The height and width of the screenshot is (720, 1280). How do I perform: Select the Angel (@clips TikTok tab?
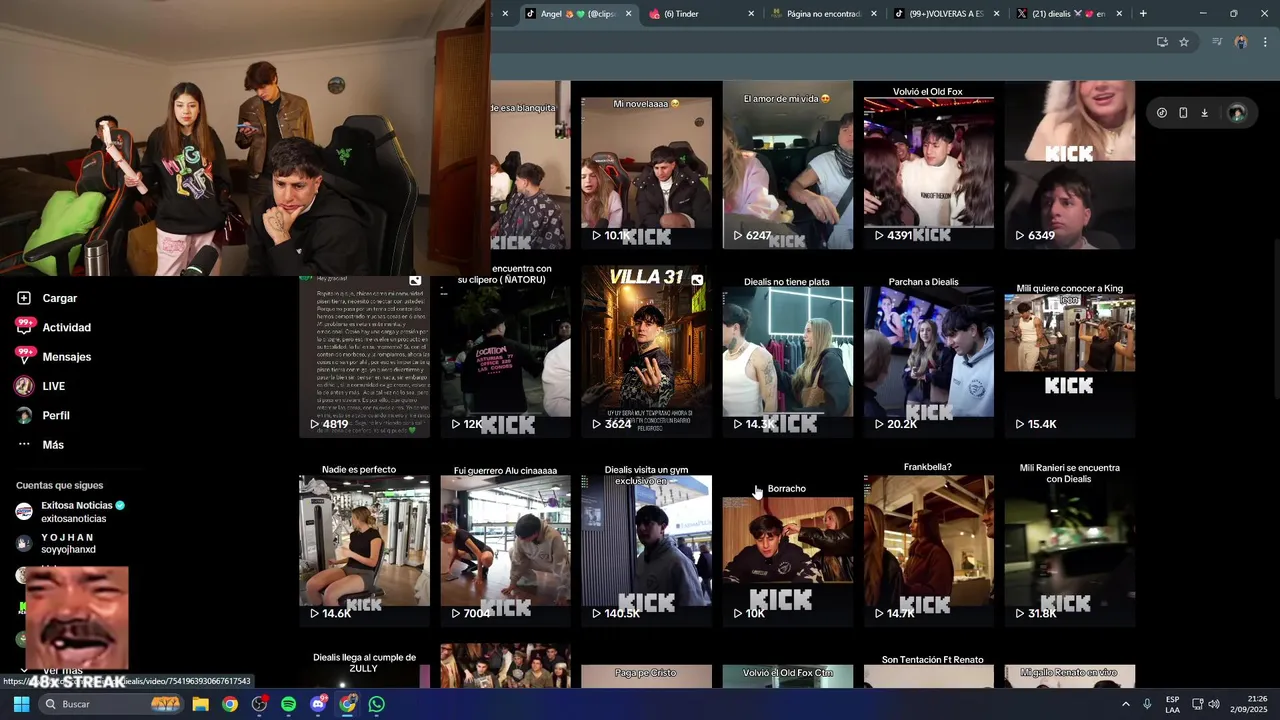coord(580,14)
